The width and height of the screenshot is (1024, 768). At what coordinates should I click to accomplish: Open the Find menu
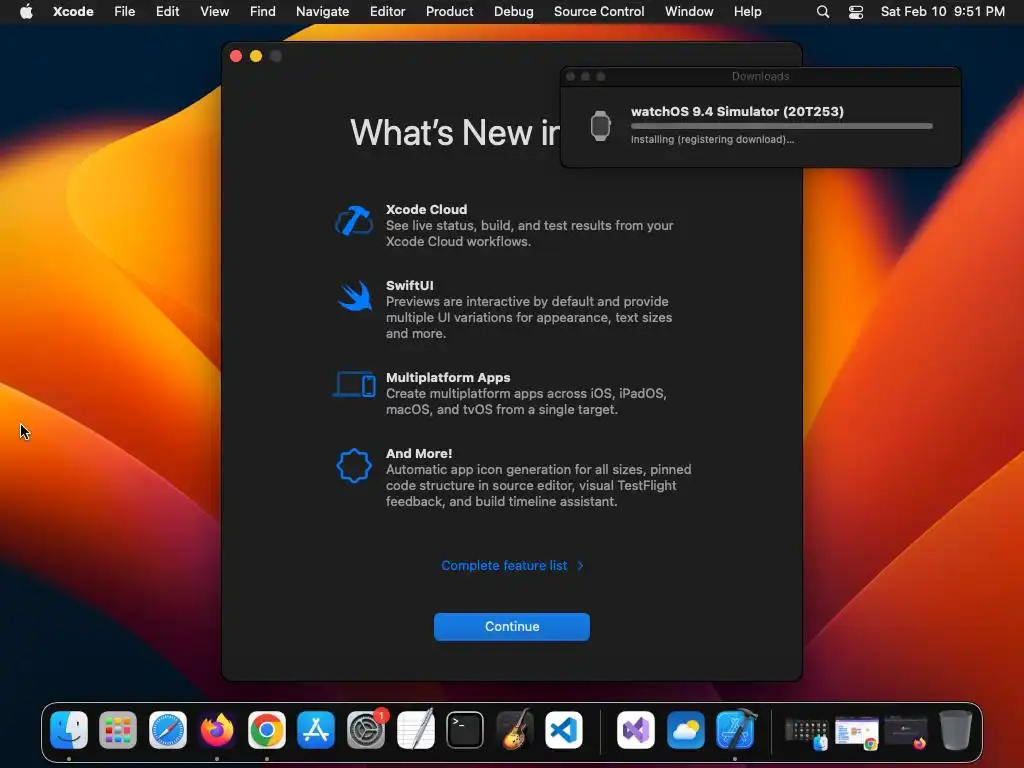[263, 12]
